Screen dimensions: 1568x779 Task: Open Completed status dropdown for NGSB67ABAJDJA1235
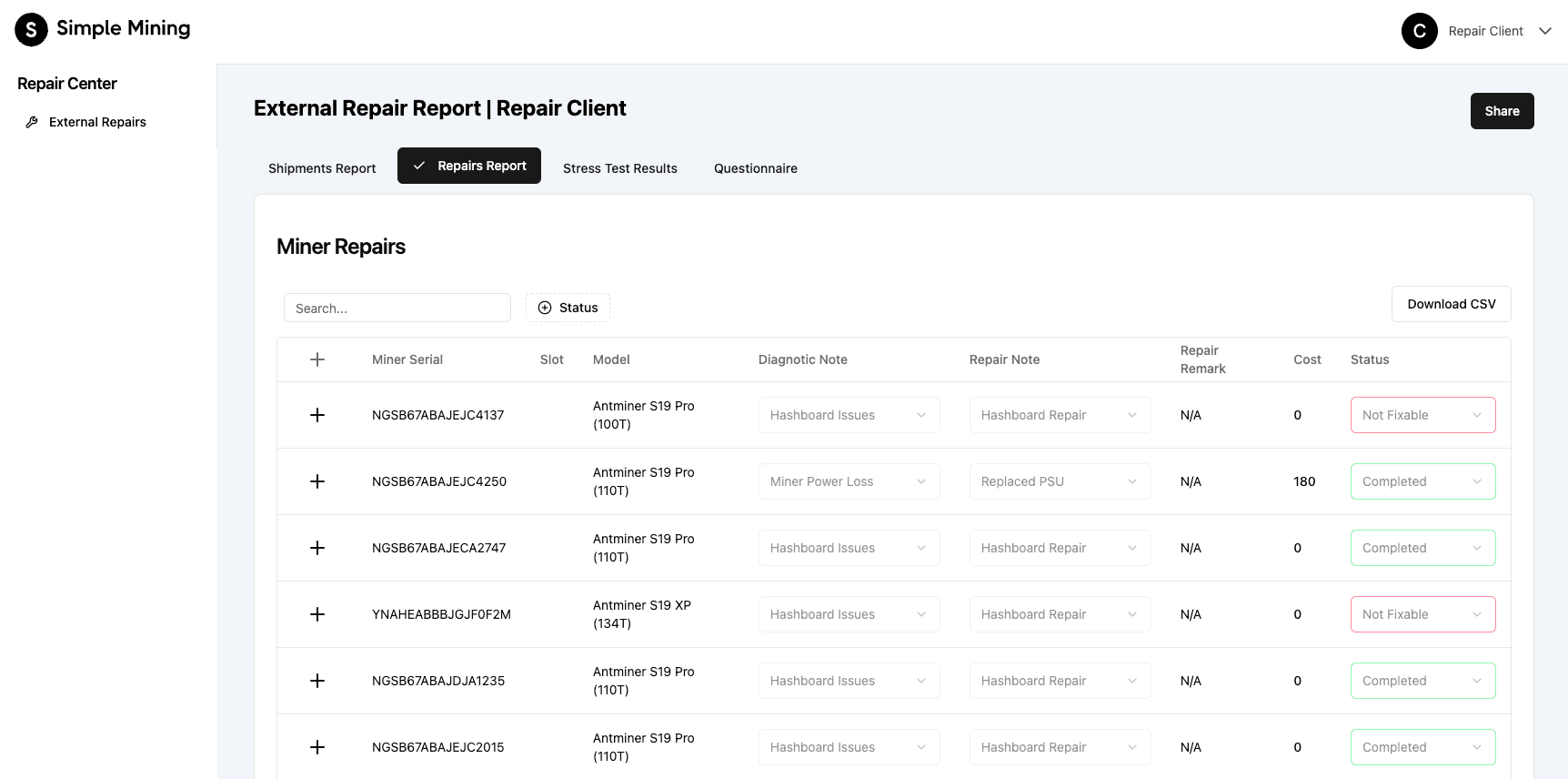[x=1423, y=681]
